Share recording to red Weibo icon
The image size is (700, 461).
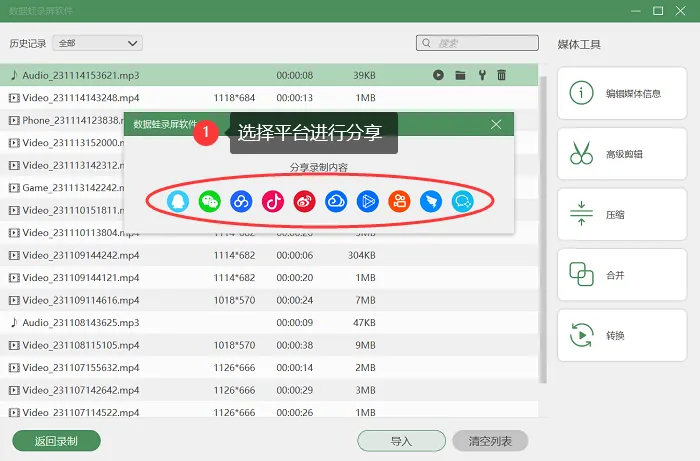point(304,201)
